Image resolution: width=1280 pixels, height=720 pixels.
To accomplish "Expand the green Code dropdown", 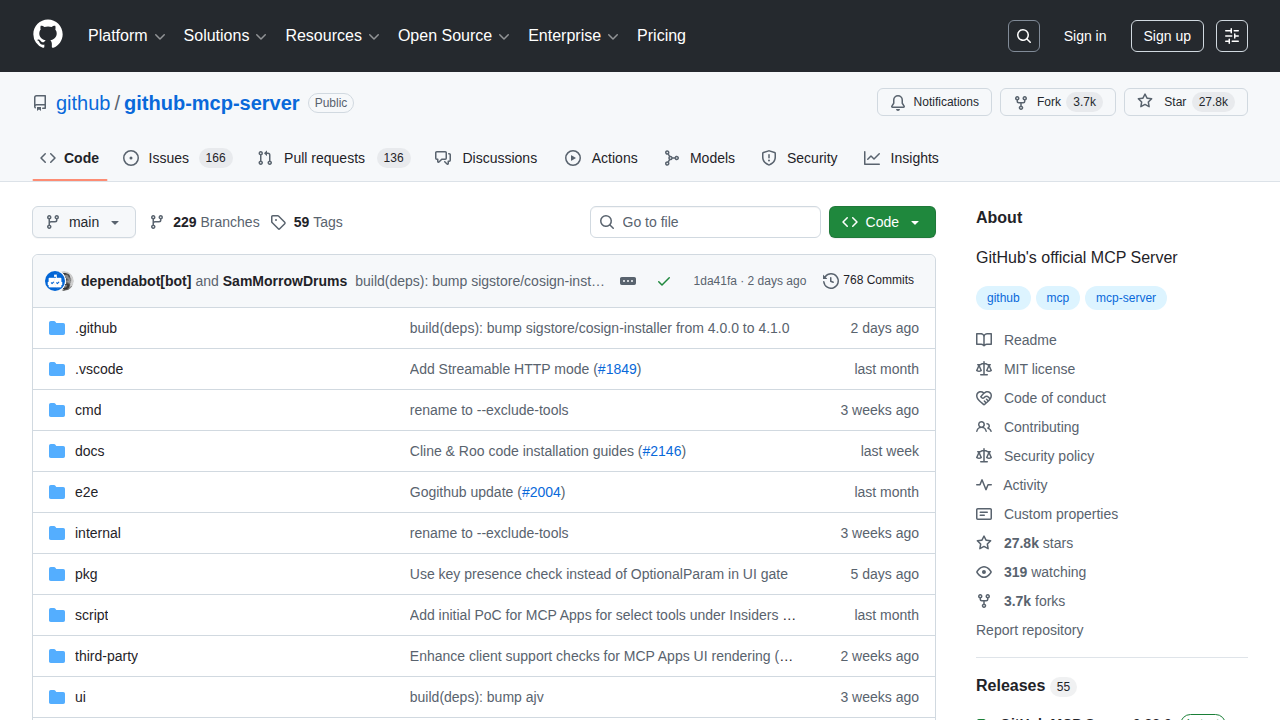I will tap(882, 222).
